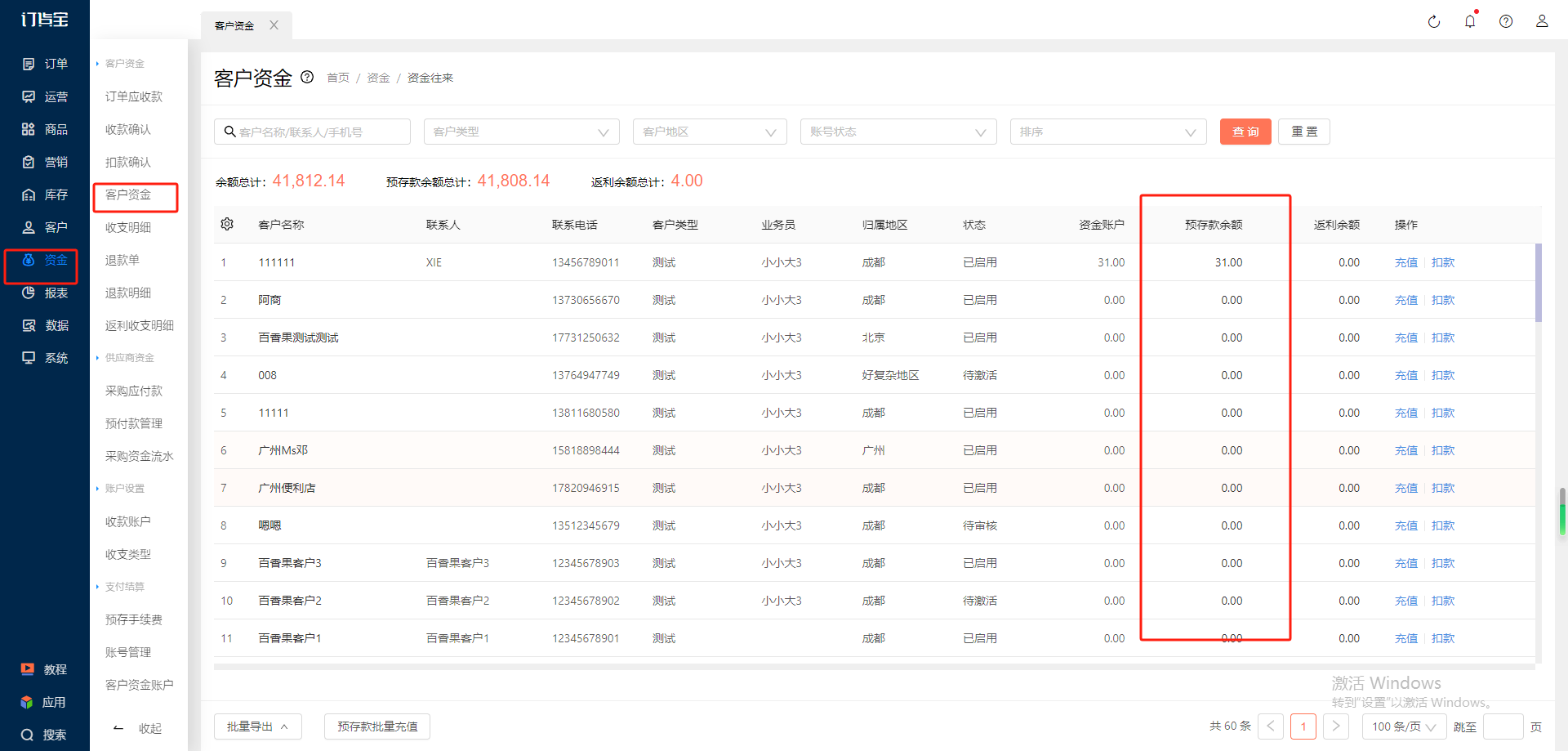
Task: Click 扣款 for customer 百香果客户3
Action: click(1443, 563)
